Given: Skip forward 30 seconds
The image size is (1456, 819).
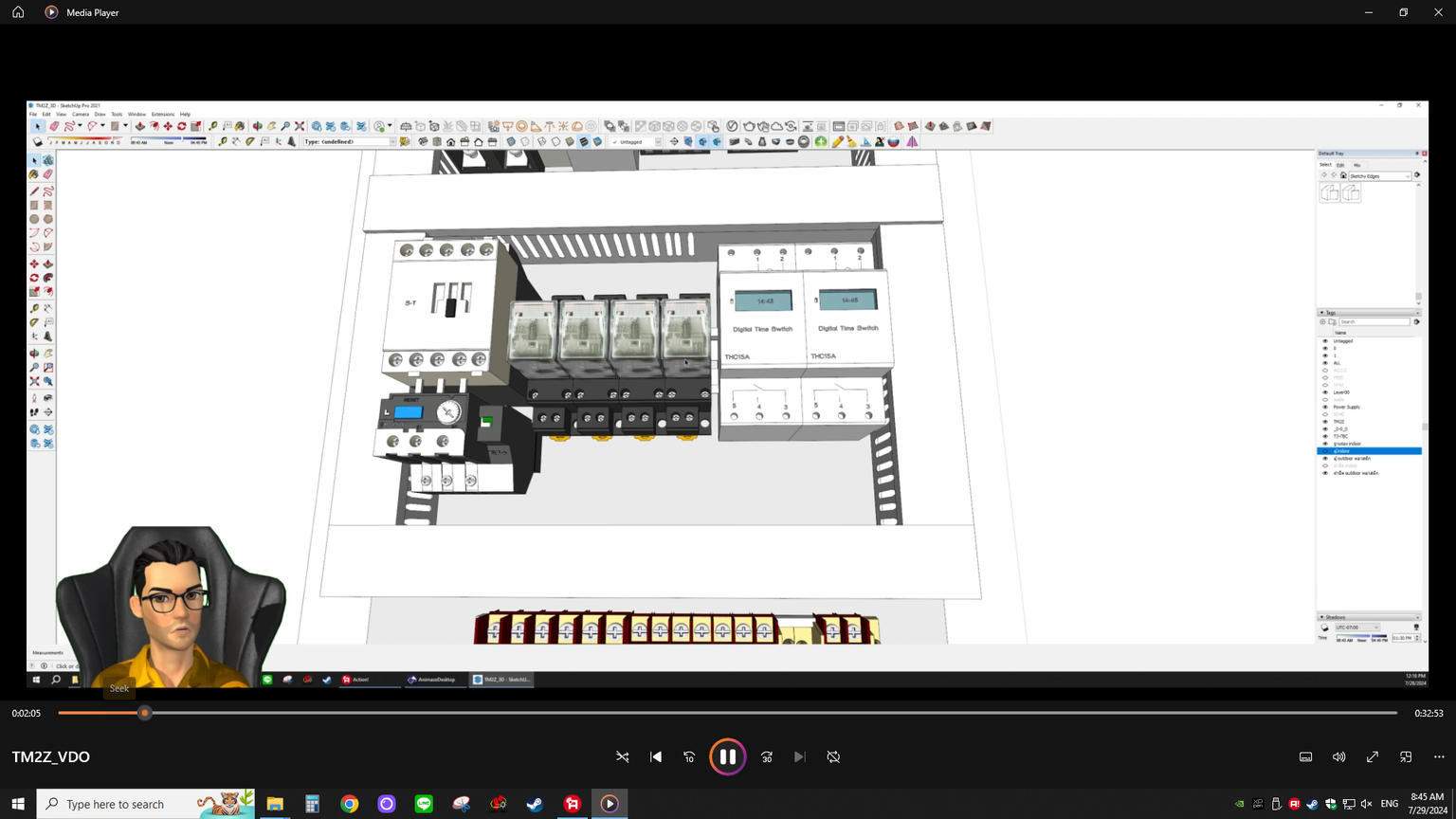Looking at the screenshot, I should (767, 756).
